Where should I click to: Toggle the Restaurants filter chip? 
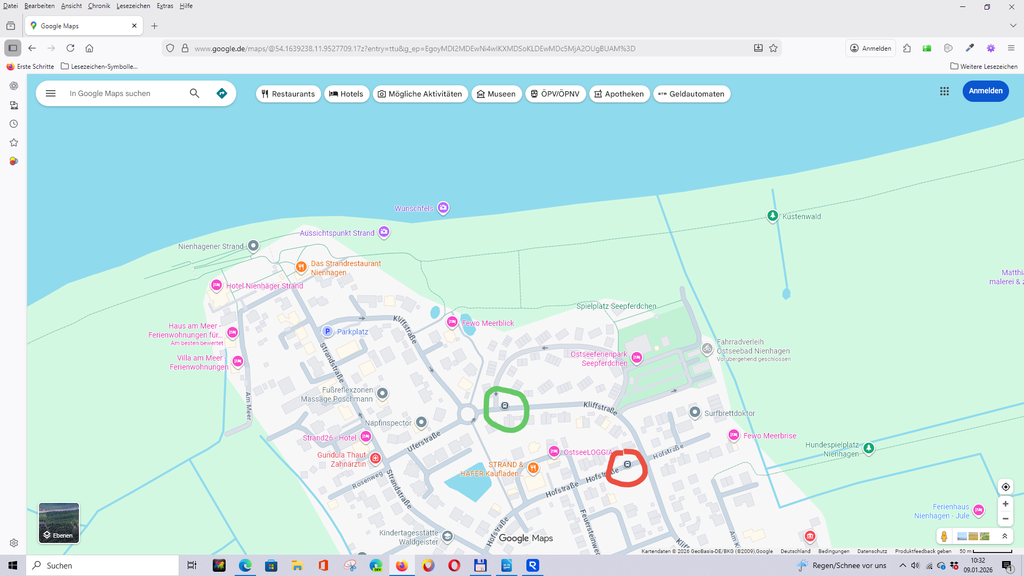click(x=288, y=94)
